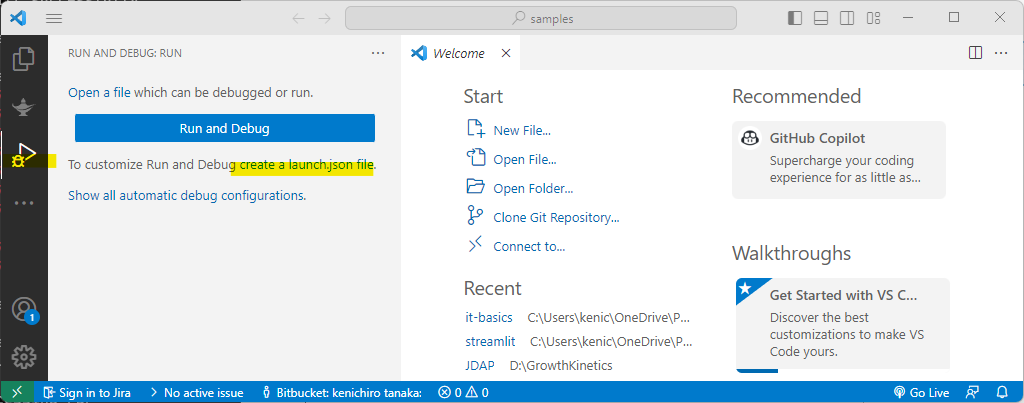Open the hamburger application menu
The image size is (1024, 403).
pos(54,18)
